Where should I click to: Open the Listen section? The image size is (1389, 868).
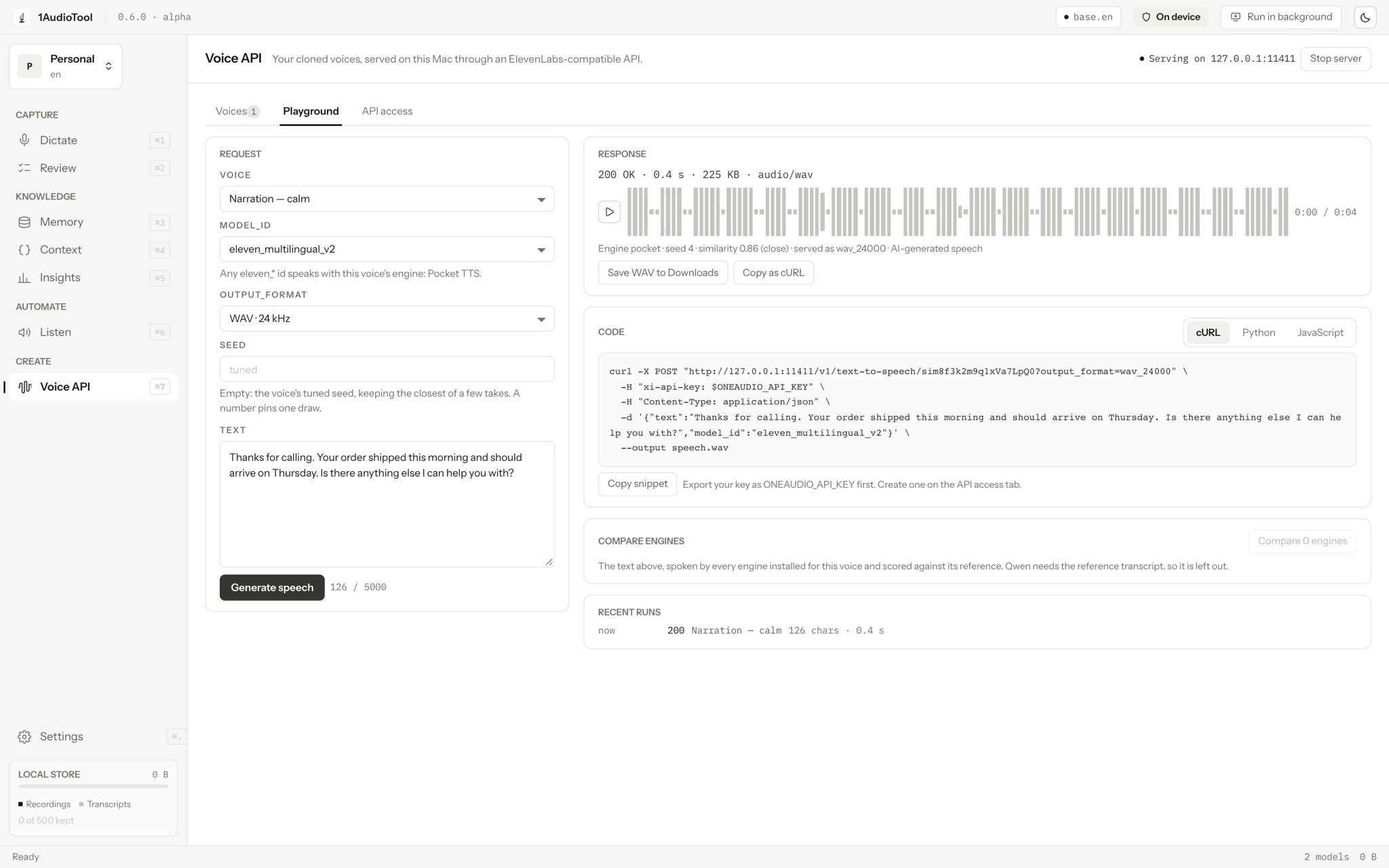tap(93, 332)
